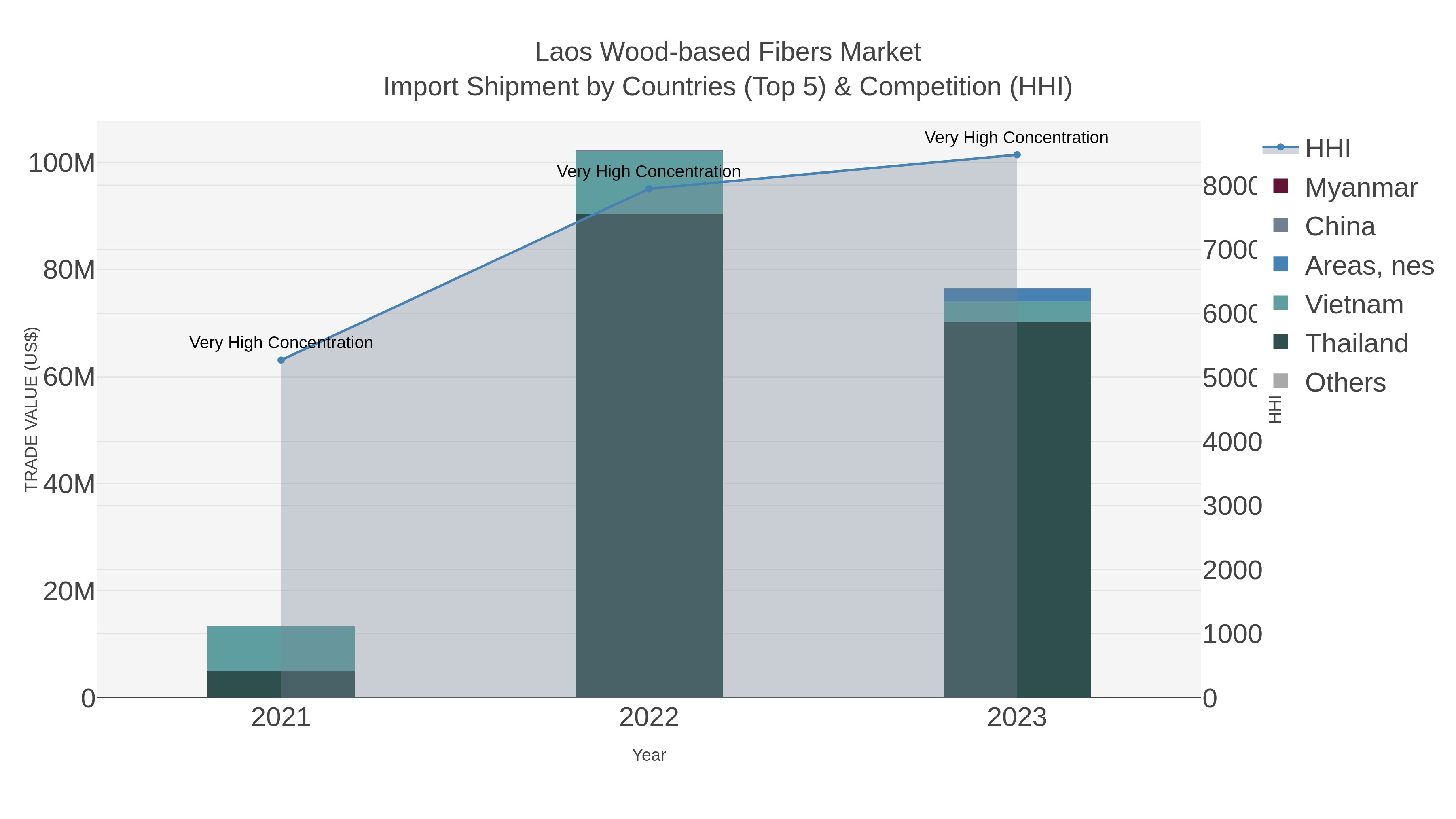Click the 2000 HHI axis tick
This screenshot has height=819, width=1456.
(x=1232, y=570)
